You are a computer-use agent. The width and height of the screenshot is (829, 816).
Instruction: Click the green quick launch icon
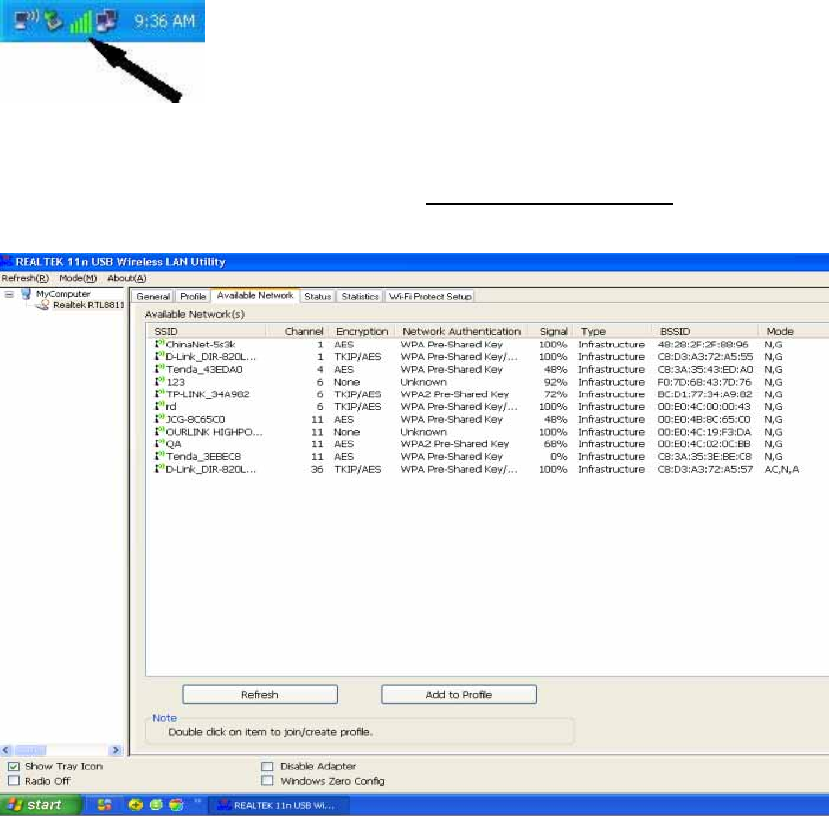pos(156,805)
